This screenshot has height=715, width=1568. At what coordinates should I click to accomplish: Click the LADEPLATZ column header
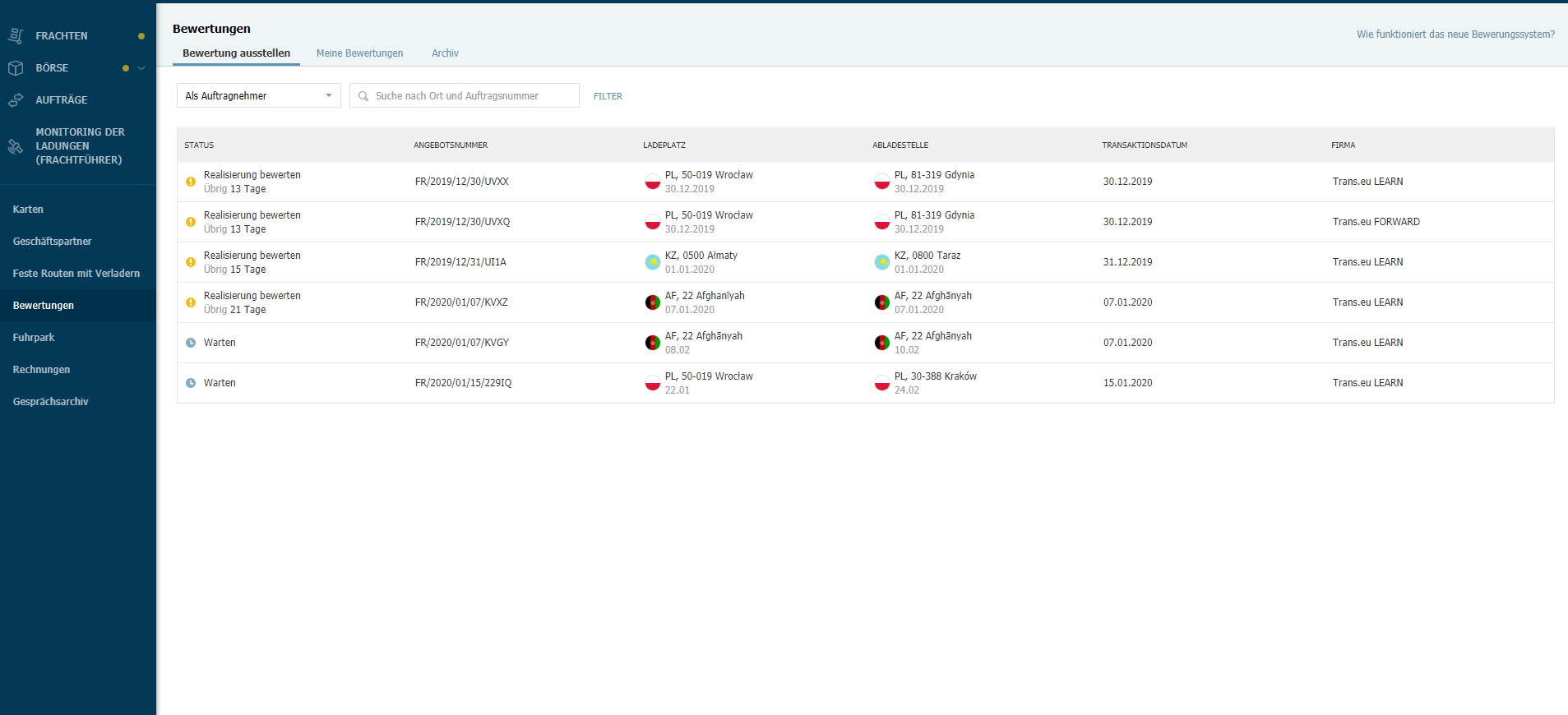pyautogui.click(x=664, y=145)
